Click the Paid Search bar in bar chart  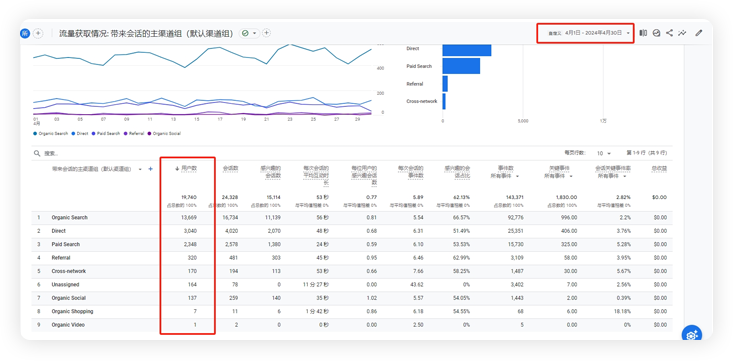pos(461,66)
